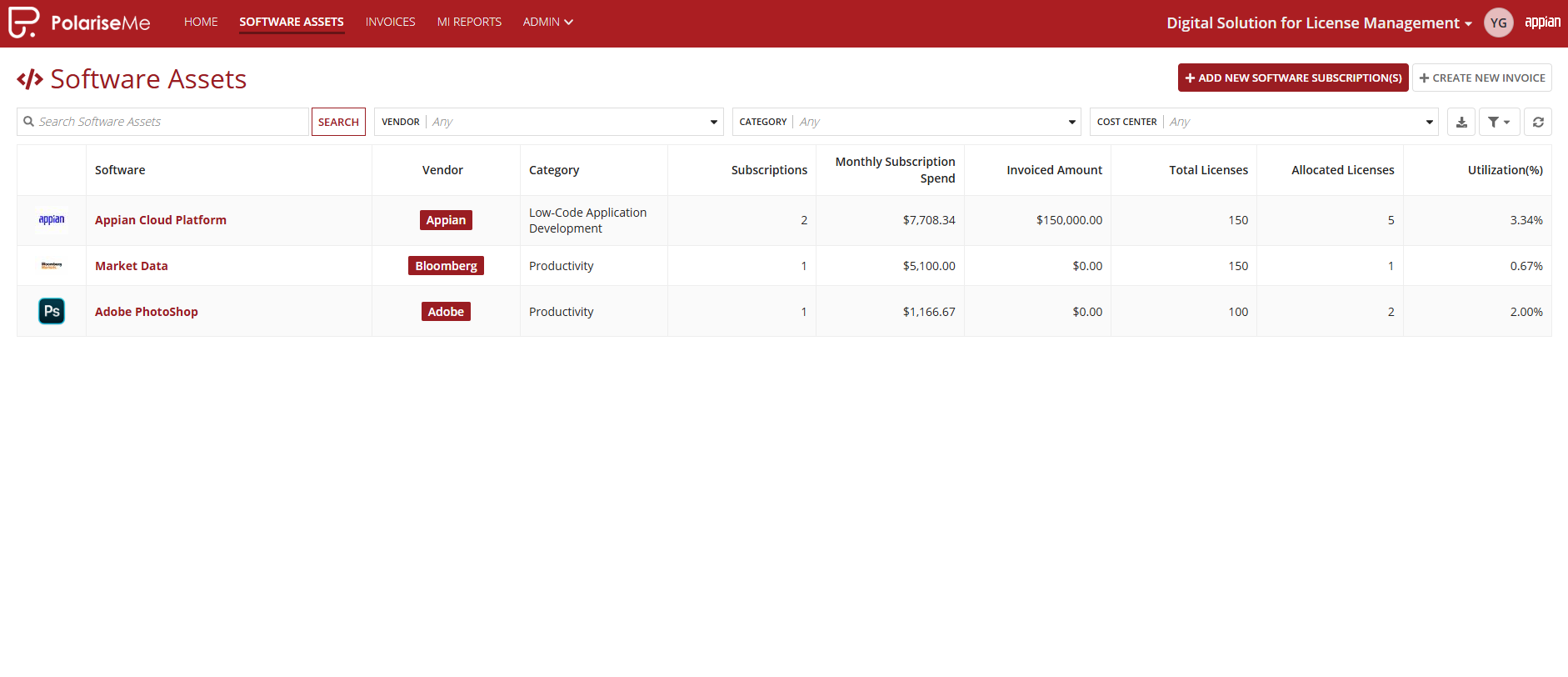Sort by Utilization(%) column header
Screen dimensions: 1568x677
(x=1505, y=170)
